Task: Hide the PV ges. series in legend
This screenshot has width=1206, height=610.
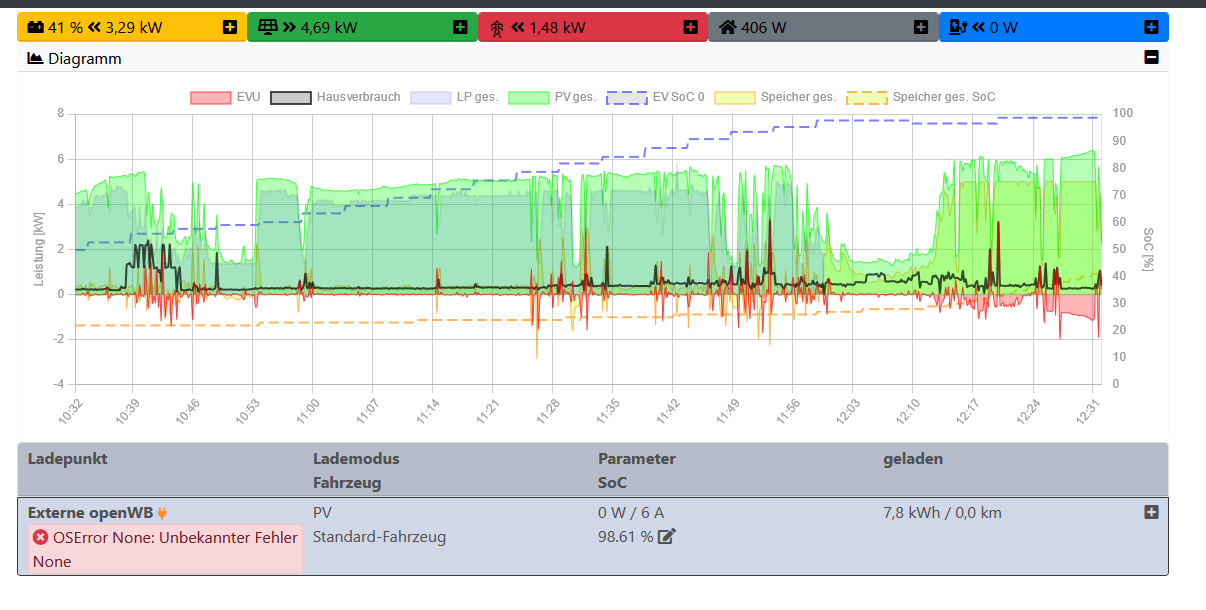Action: tap(552, 97)
